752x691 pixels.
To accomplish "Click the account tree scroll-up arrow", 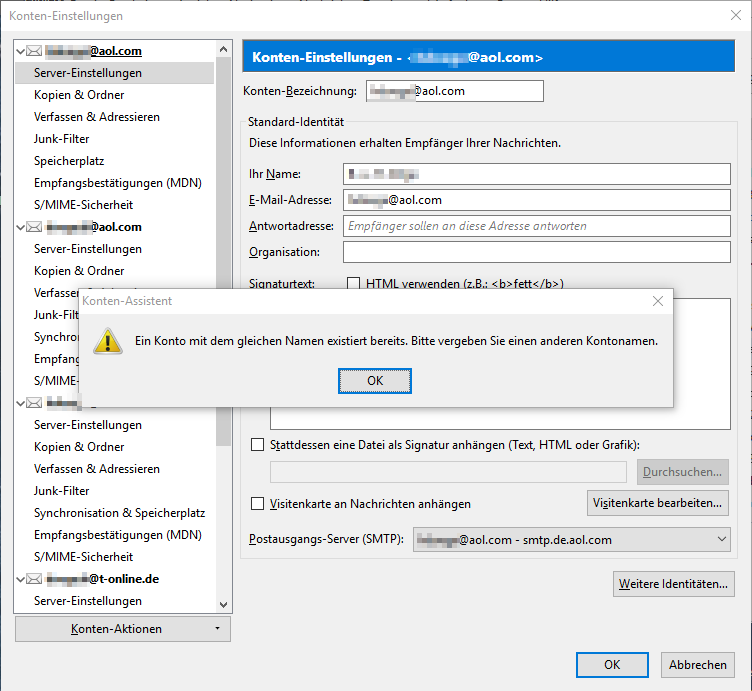I will (x=223, y=49).
